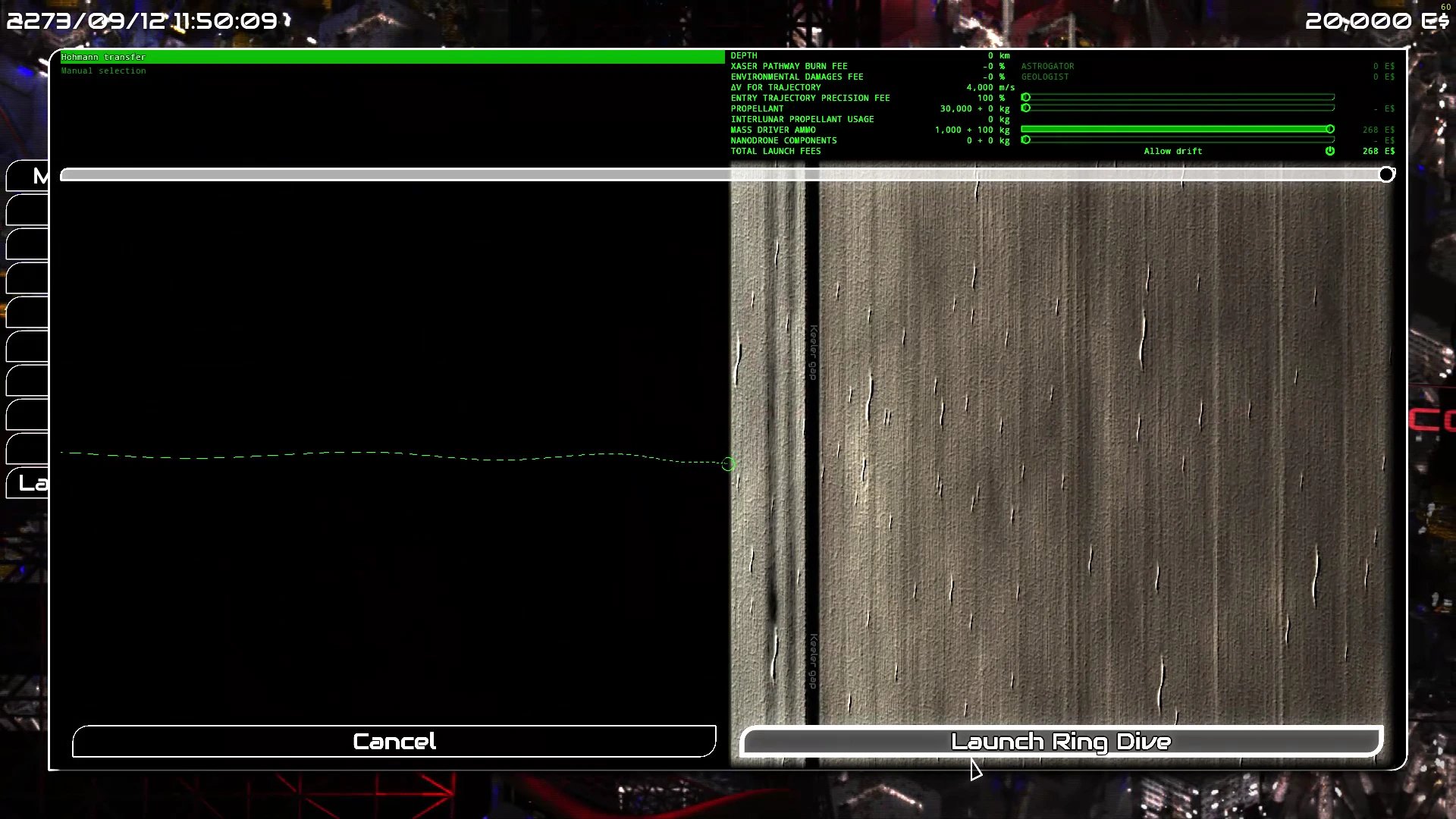The height and width of the screenshot is (819, 1456).
Task: Click the Geologist crew label
Action: (x=1044, y=77)
